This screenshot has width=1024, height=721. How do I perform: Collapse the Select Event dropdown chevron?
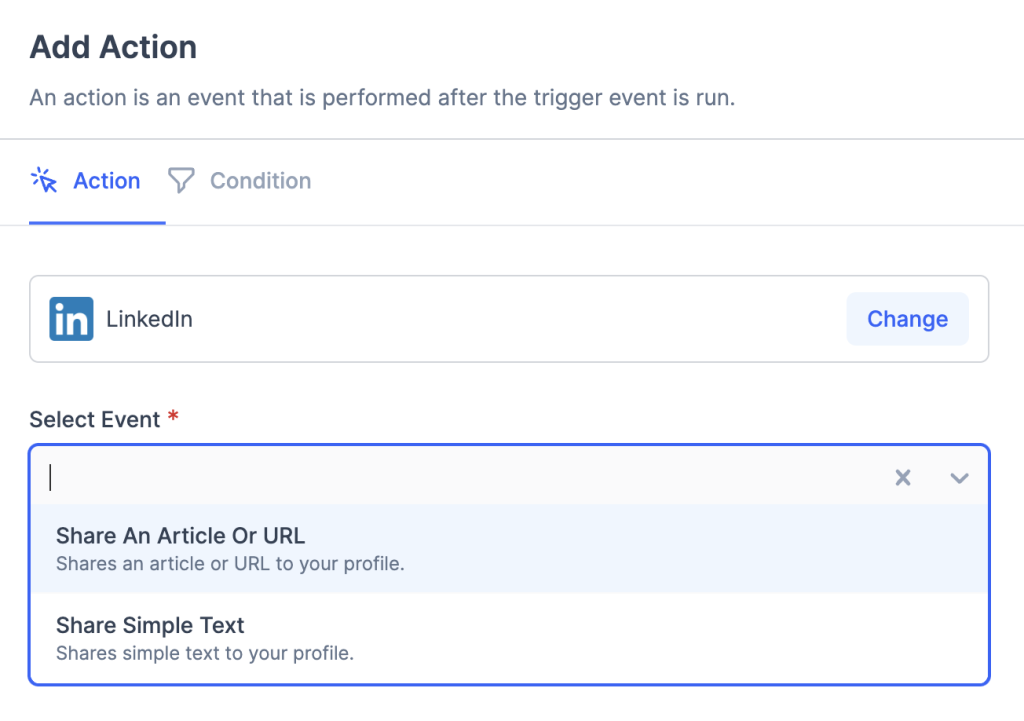(959, 478)
